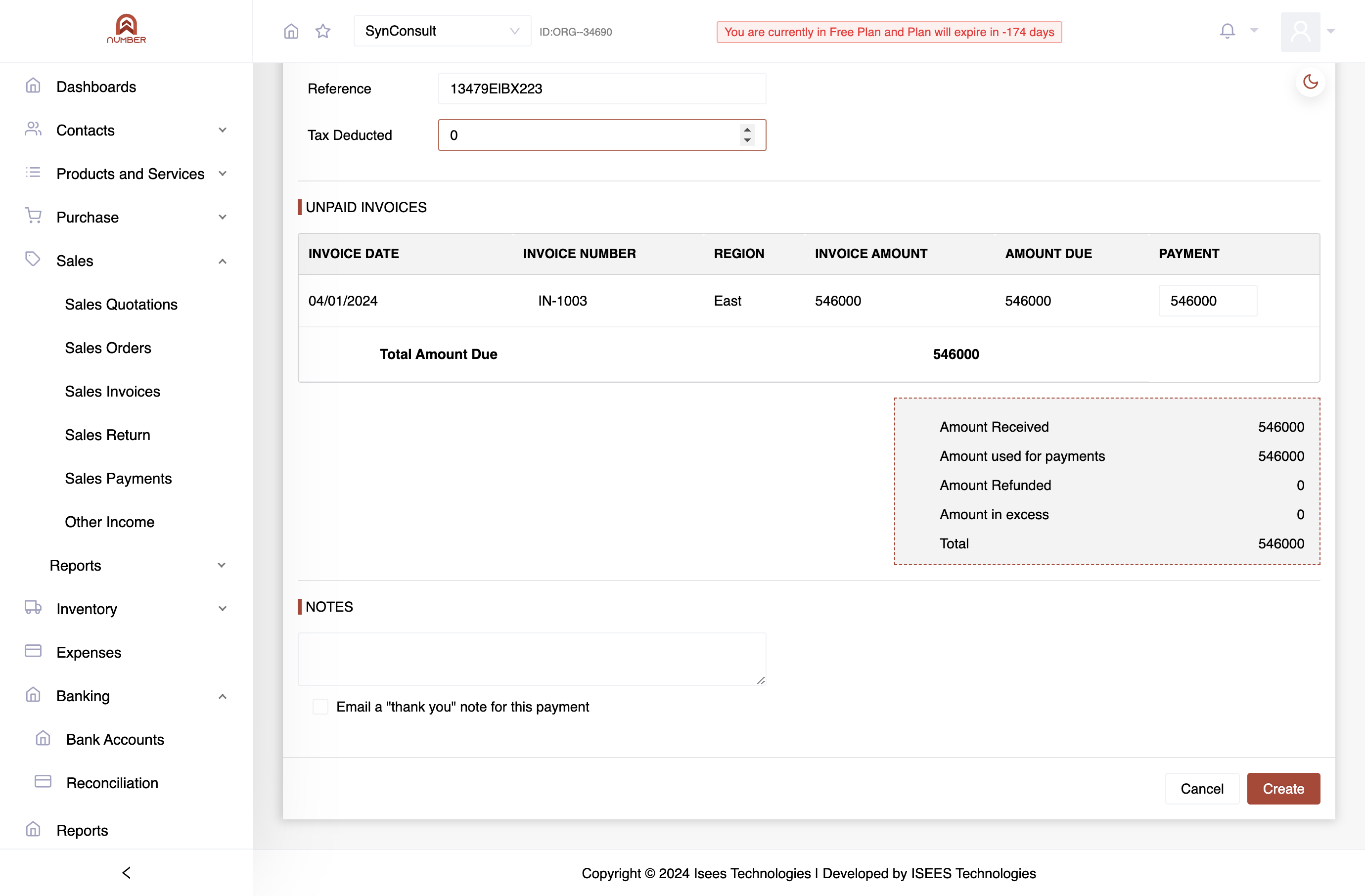Click the Inventory truck icon
The width and height of the screenshot is (1365, 896).
[33, 608]
